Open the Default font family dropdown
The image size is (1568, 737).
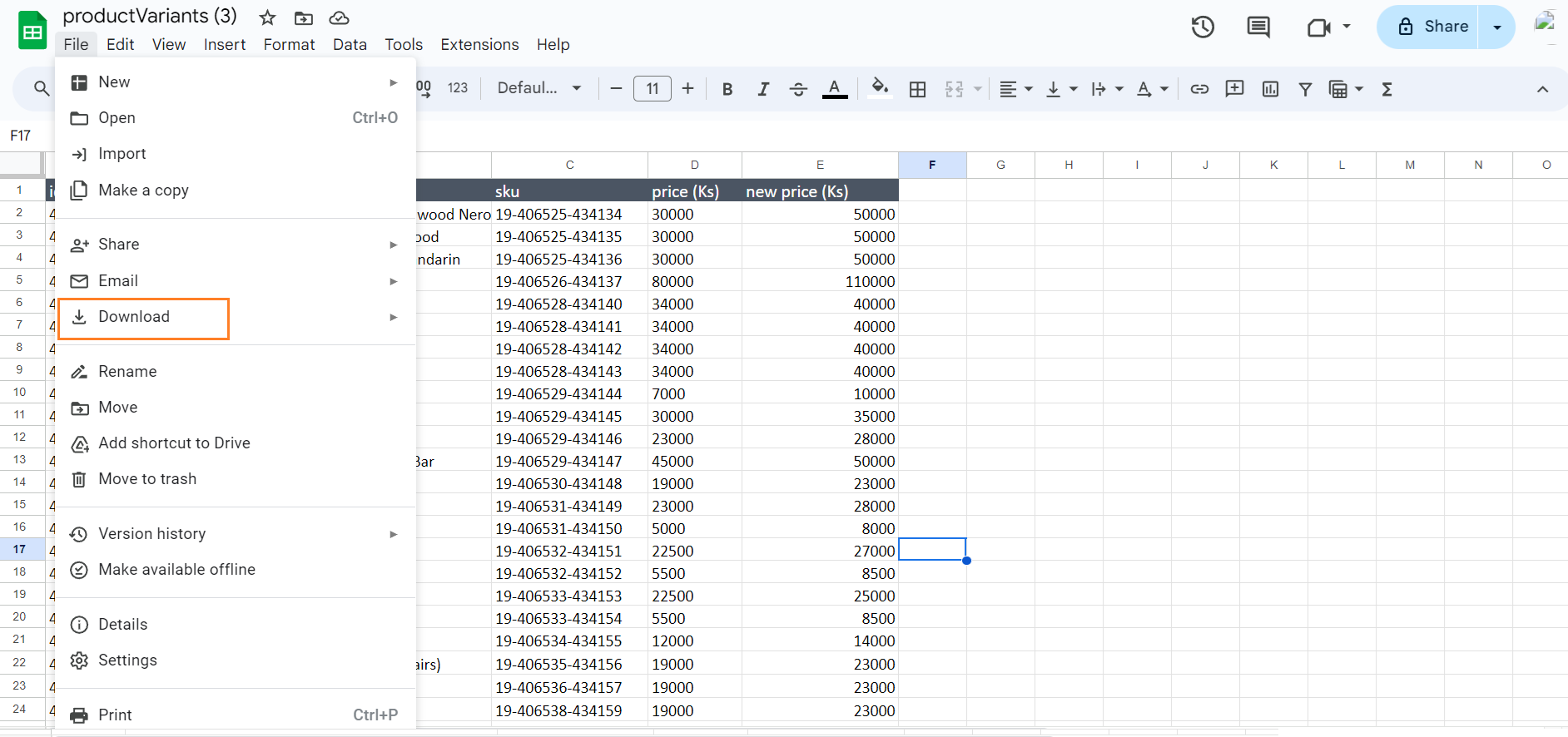click(x=538, y=88)
